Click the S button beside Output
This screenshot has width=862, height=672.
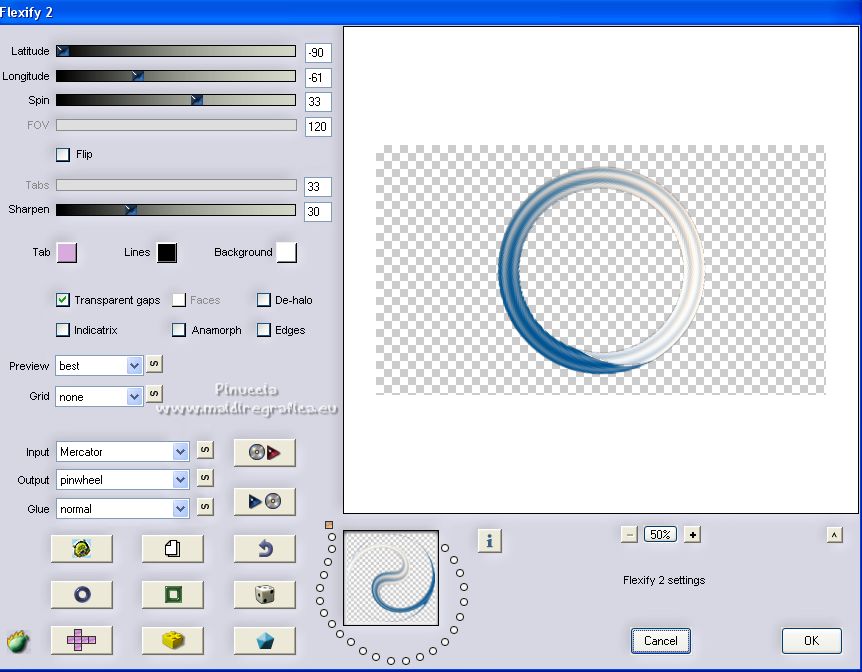click(x=205, y=478)
